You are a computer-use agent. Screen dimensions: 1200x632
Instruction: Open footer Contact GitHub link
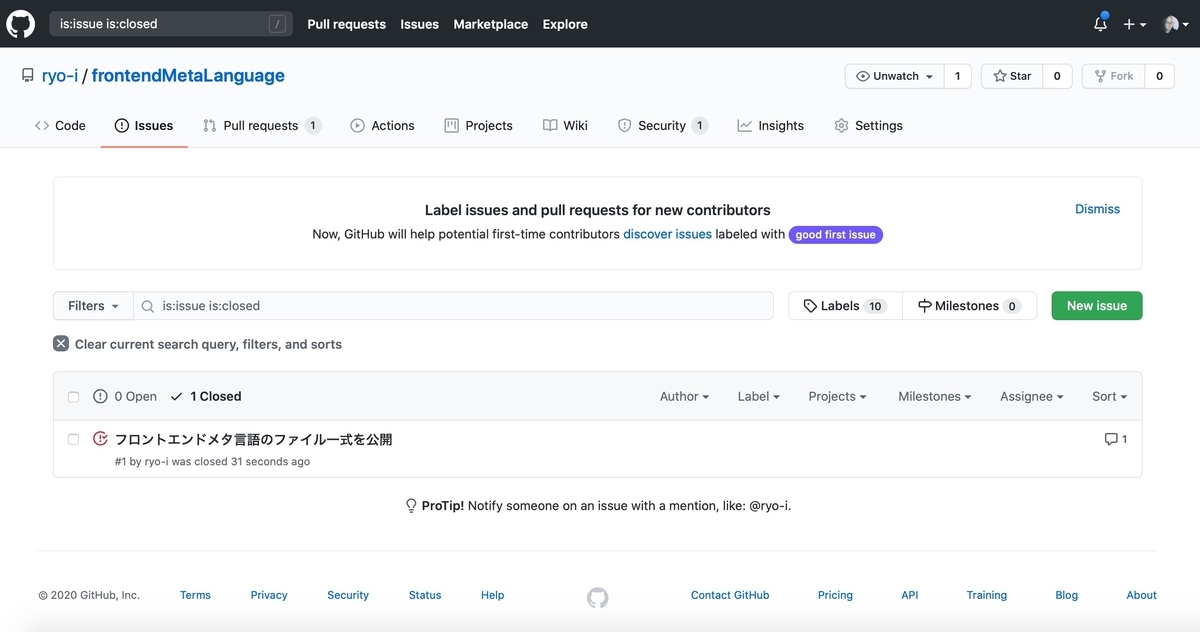pyautogui.click(x=730, y=595)
